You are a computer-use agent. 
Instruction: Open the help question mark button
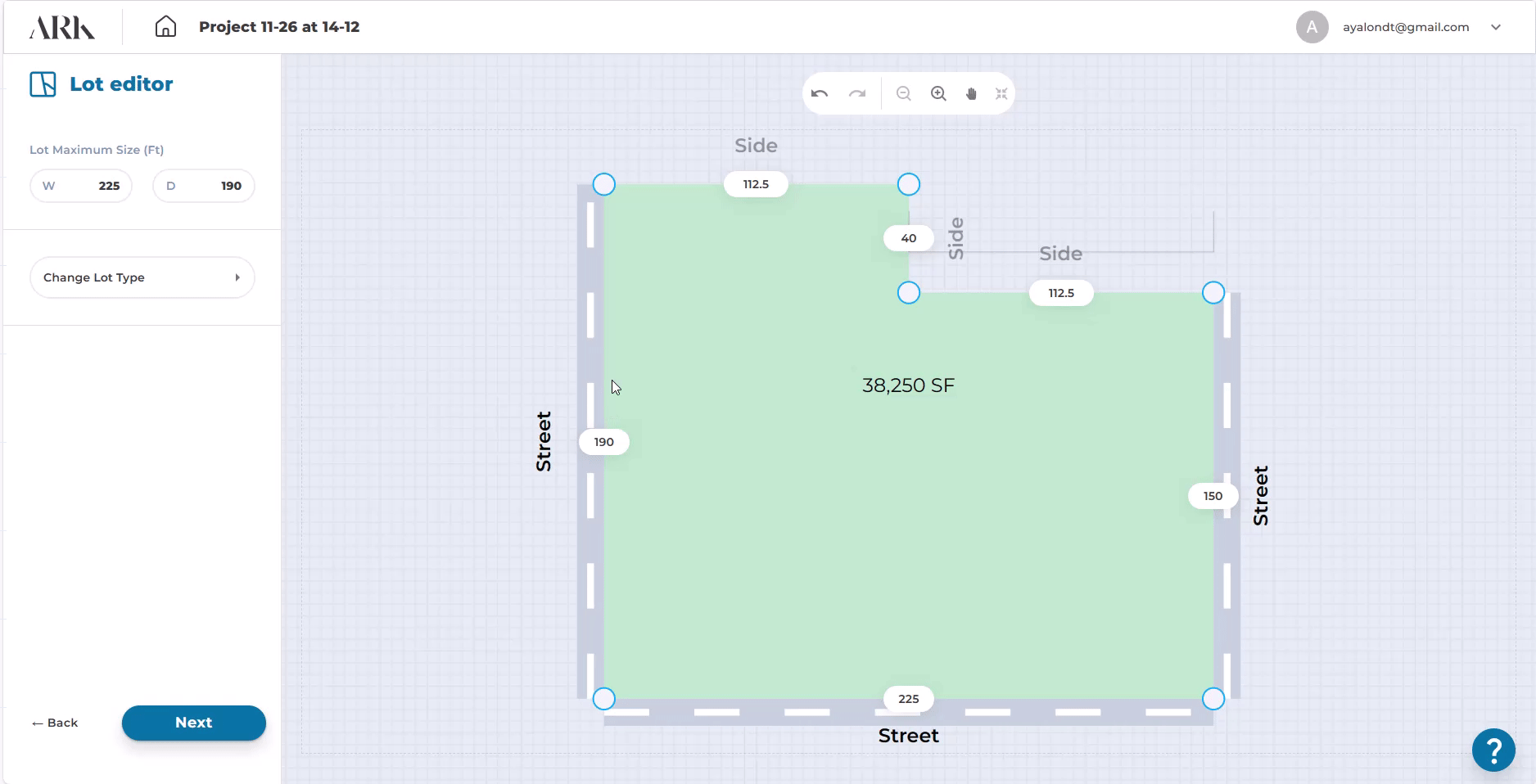[1493, 749]
